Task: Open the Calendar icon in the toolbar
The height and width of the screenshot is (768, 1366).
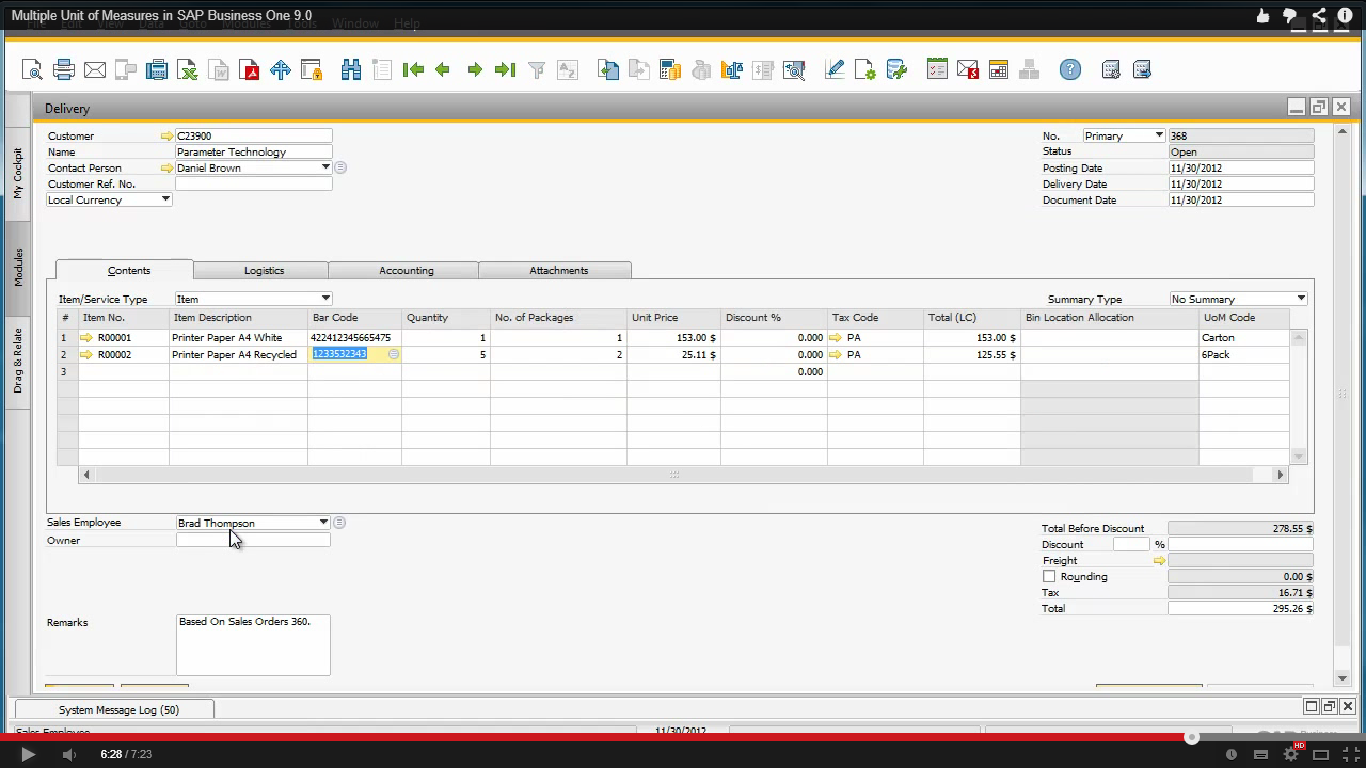Action: pos(998,70)
